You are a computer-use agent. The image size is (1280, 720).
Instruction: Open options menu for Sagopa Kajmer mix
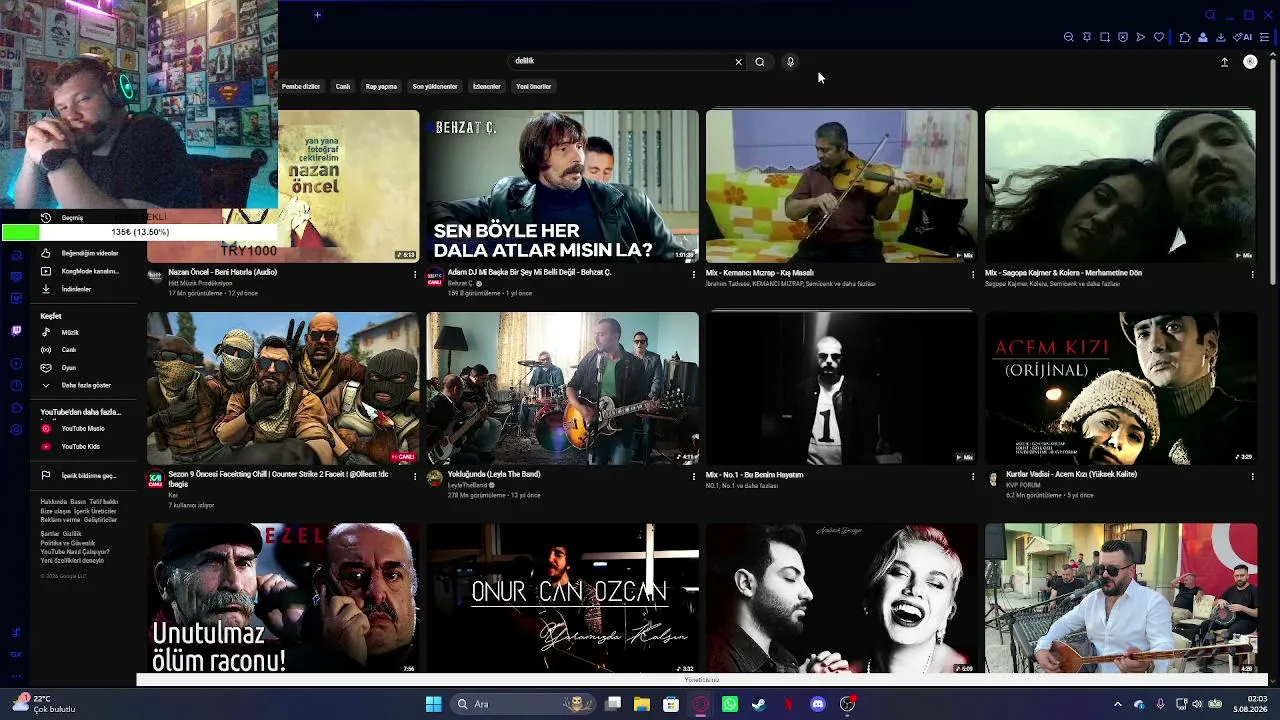(x=1252, y=274)
